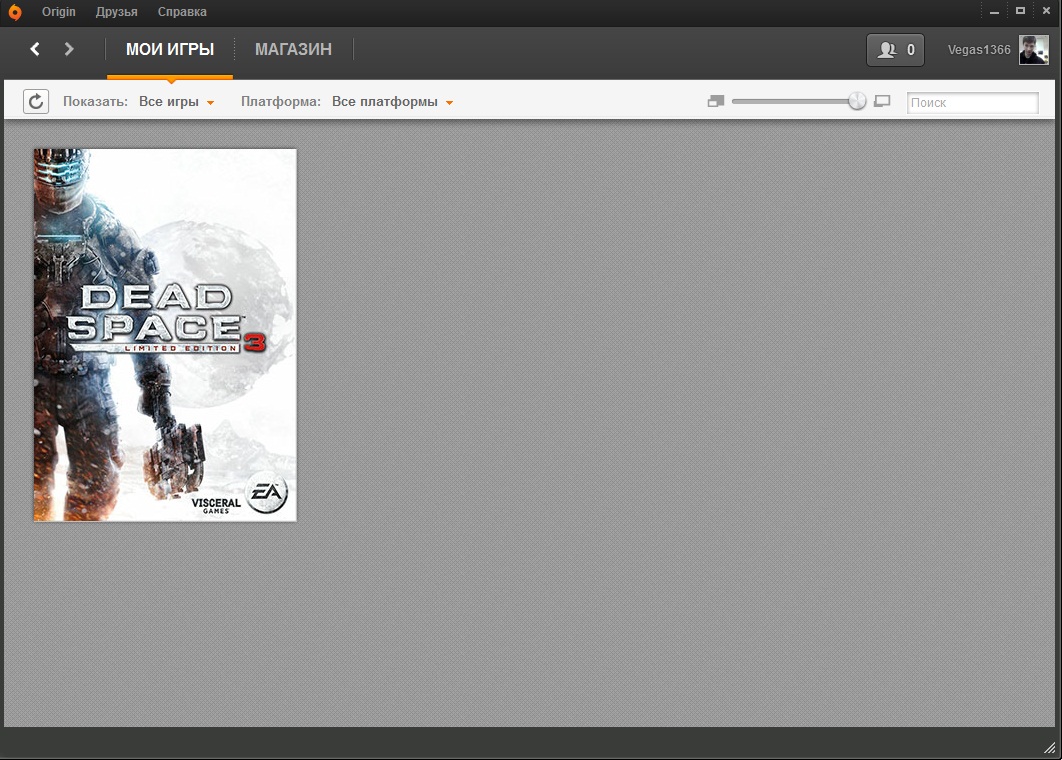Switch to the МОИ ИГРЫ tab
The image size is (1062, 760).
(170, 49)
